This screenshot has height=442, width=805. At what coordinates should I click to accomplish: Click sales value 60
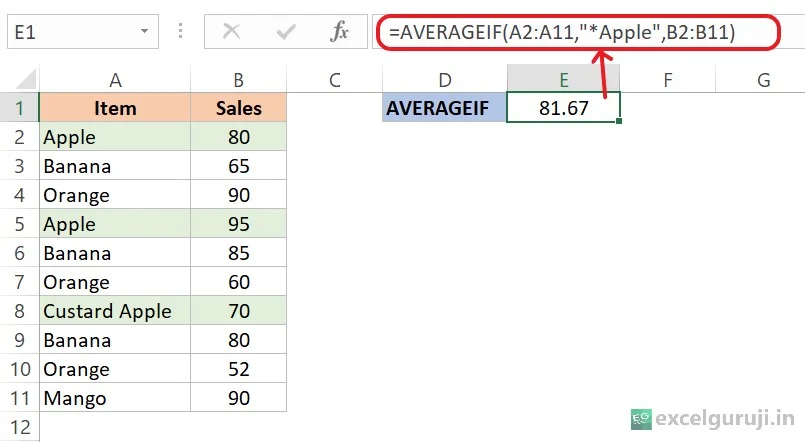coord(238,281)
